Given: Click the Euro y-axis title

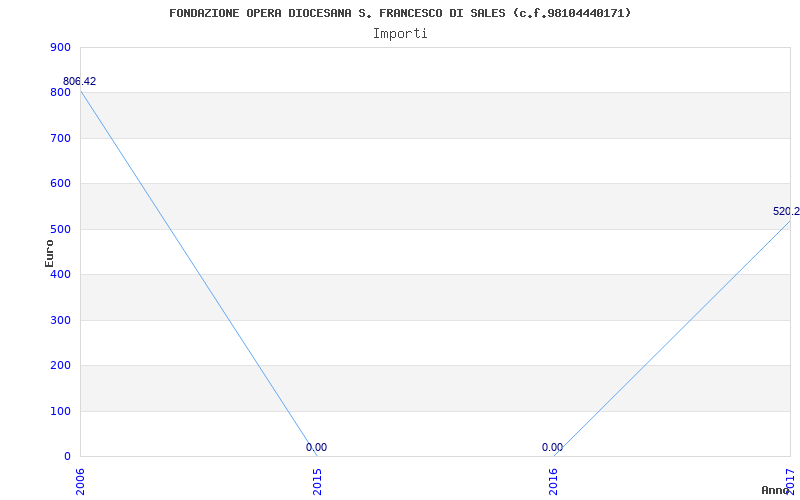Looking at the screenshot, I should click(x=49, y=254).
